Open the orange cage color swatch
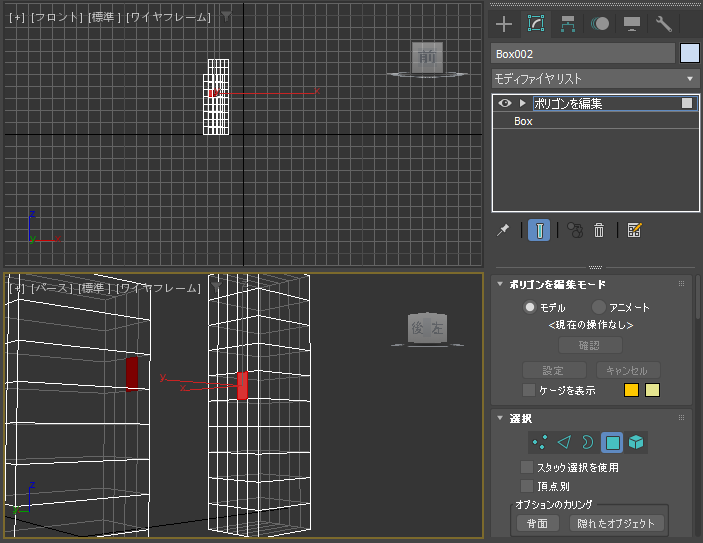This screenshot has width=703, height=543. (x=631, y=390)
